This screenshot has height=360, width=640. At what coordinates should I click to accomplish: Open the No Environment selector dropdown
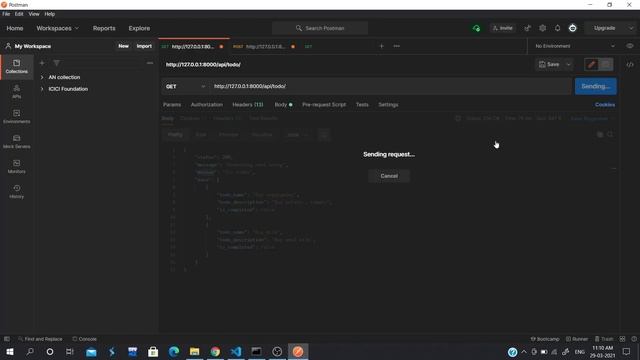[x=575, y=46]
